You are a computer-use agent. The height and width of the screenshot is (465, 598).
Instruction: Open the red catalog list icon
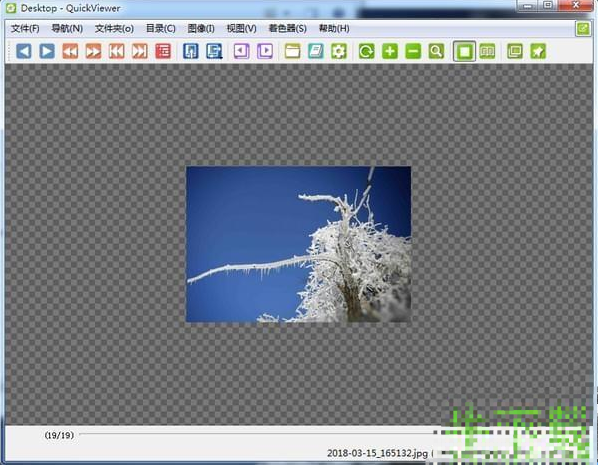[163, 51]
